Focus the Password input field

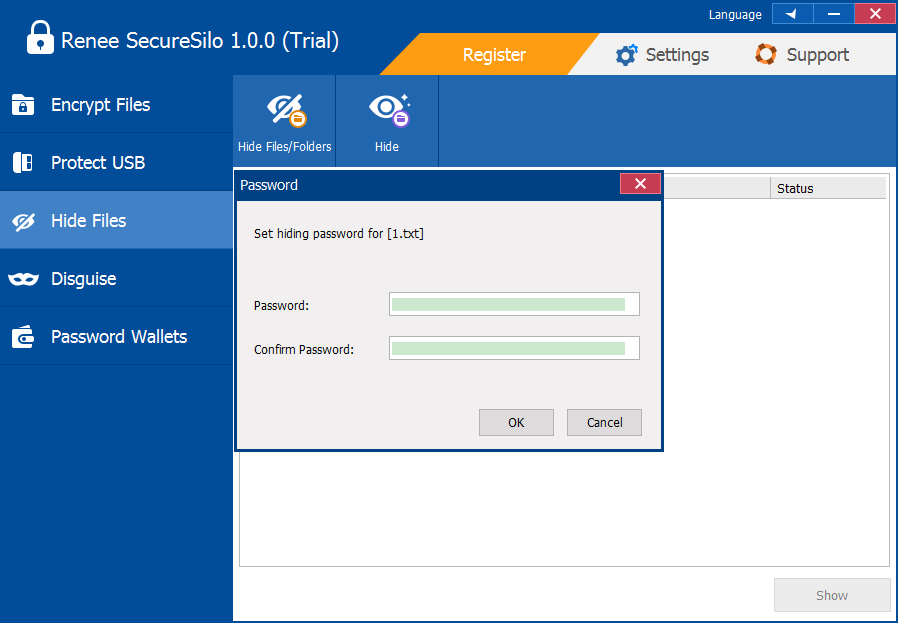click(514, 304)
